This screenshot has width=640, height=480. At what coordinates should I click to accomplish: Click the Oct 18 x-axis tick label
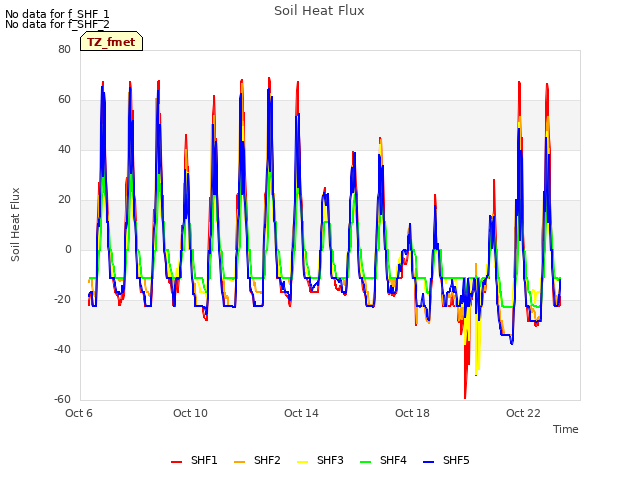point(412,413)
